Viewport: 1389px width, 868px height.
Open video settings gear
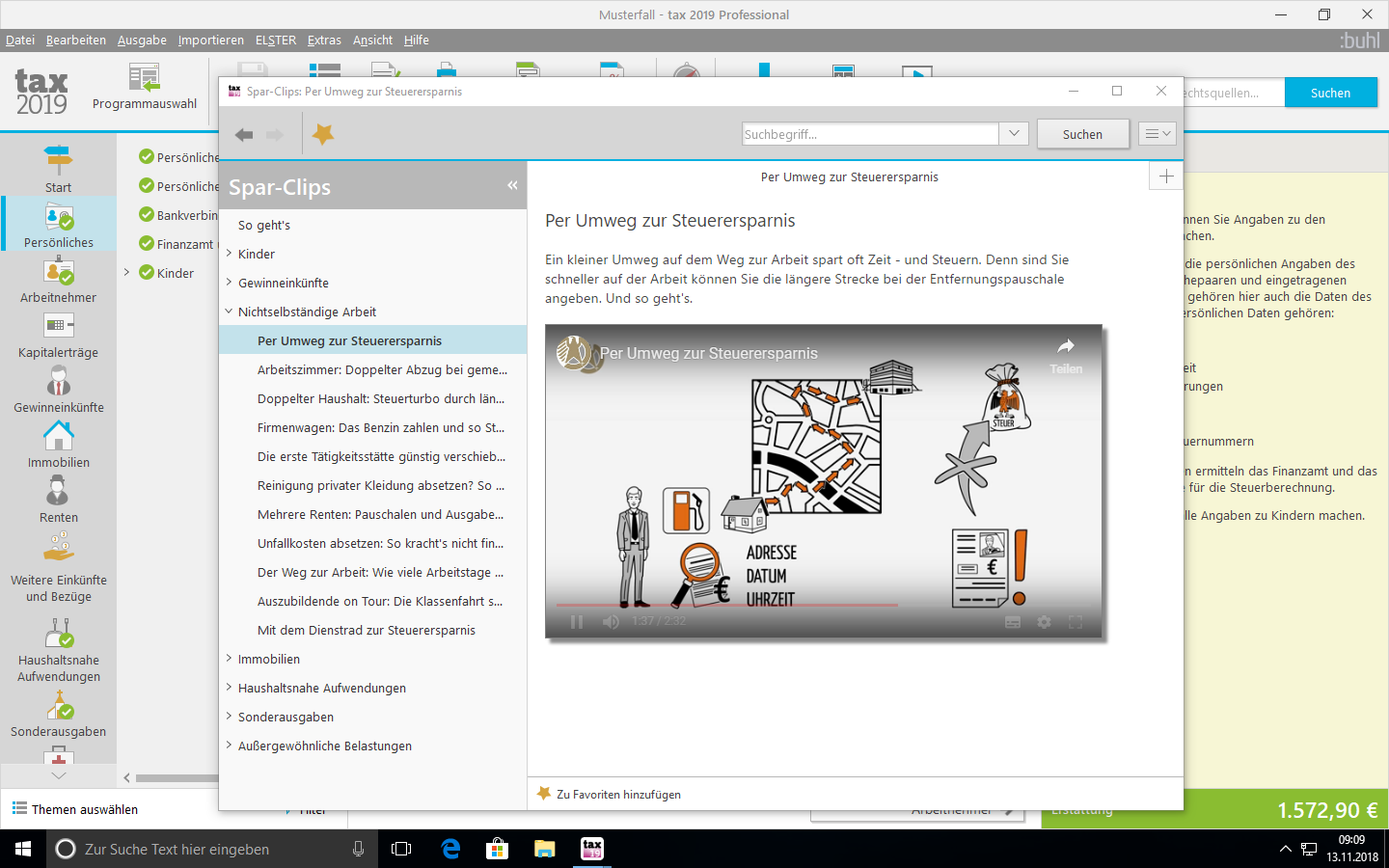[x=1044, y=622]
